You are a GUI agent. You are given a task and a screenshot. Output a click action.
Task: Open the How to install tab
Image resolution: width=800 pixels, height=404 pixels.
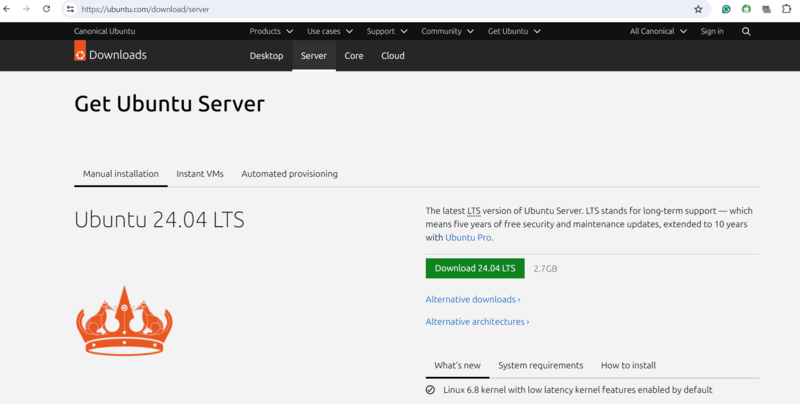click(628, 365)
